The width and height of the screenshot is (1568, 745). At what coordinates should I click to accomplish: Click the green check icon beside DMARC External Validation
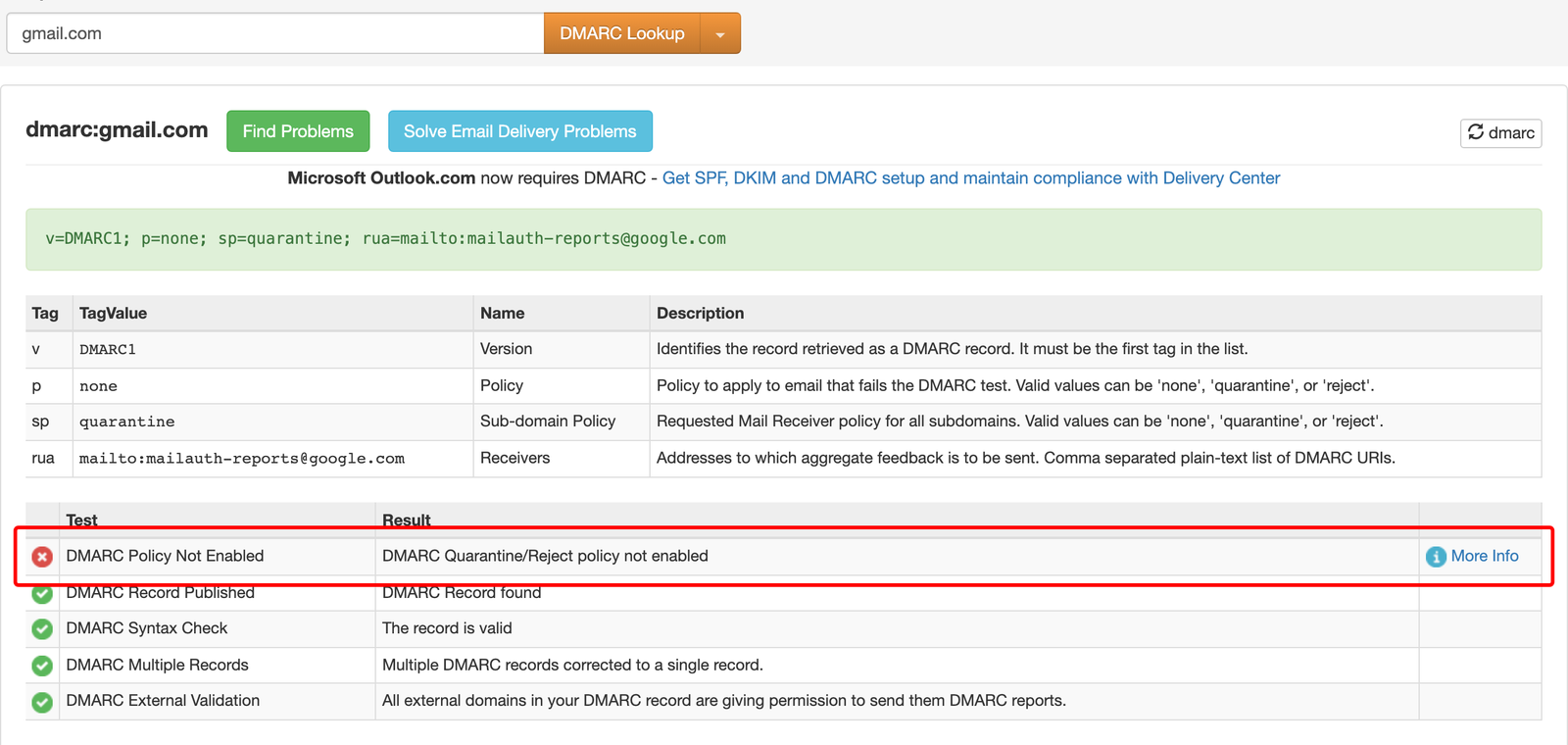tap(42, 702)
